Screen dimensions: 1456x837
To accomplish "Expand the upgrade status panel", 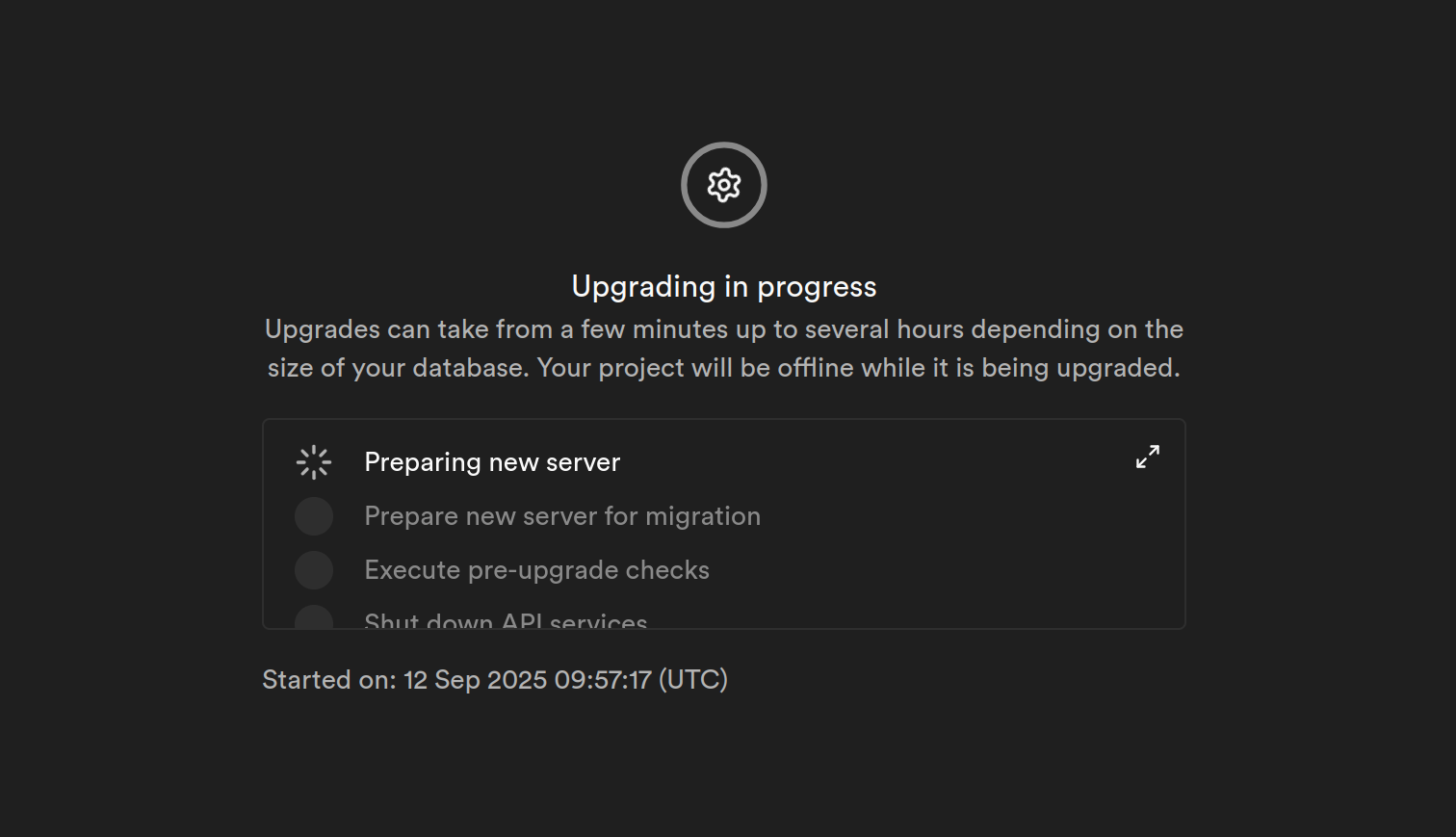I will click(1147, 457).
